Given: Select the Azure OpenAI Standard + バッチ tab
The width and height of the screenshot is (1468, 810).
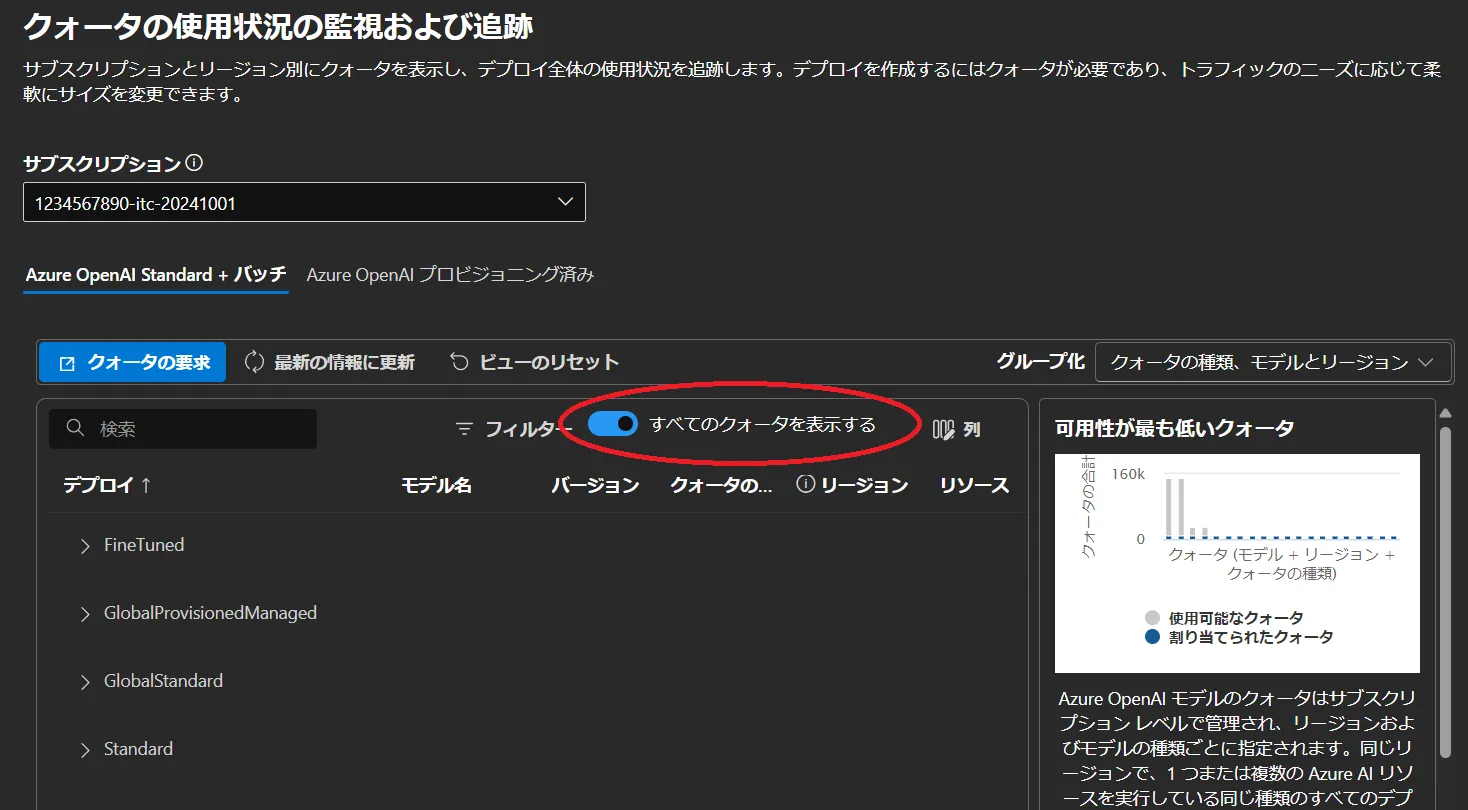Looking at the screenshot, I should [x=156, y=274].
